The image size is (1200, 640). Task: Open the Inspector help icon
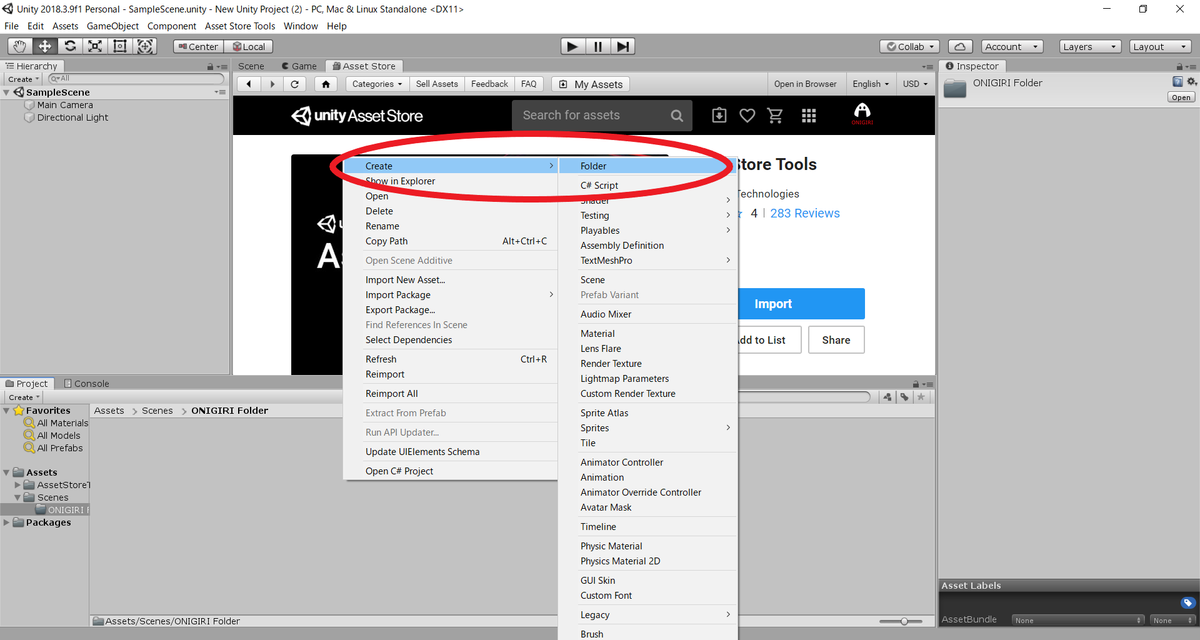click(1178, 82)
